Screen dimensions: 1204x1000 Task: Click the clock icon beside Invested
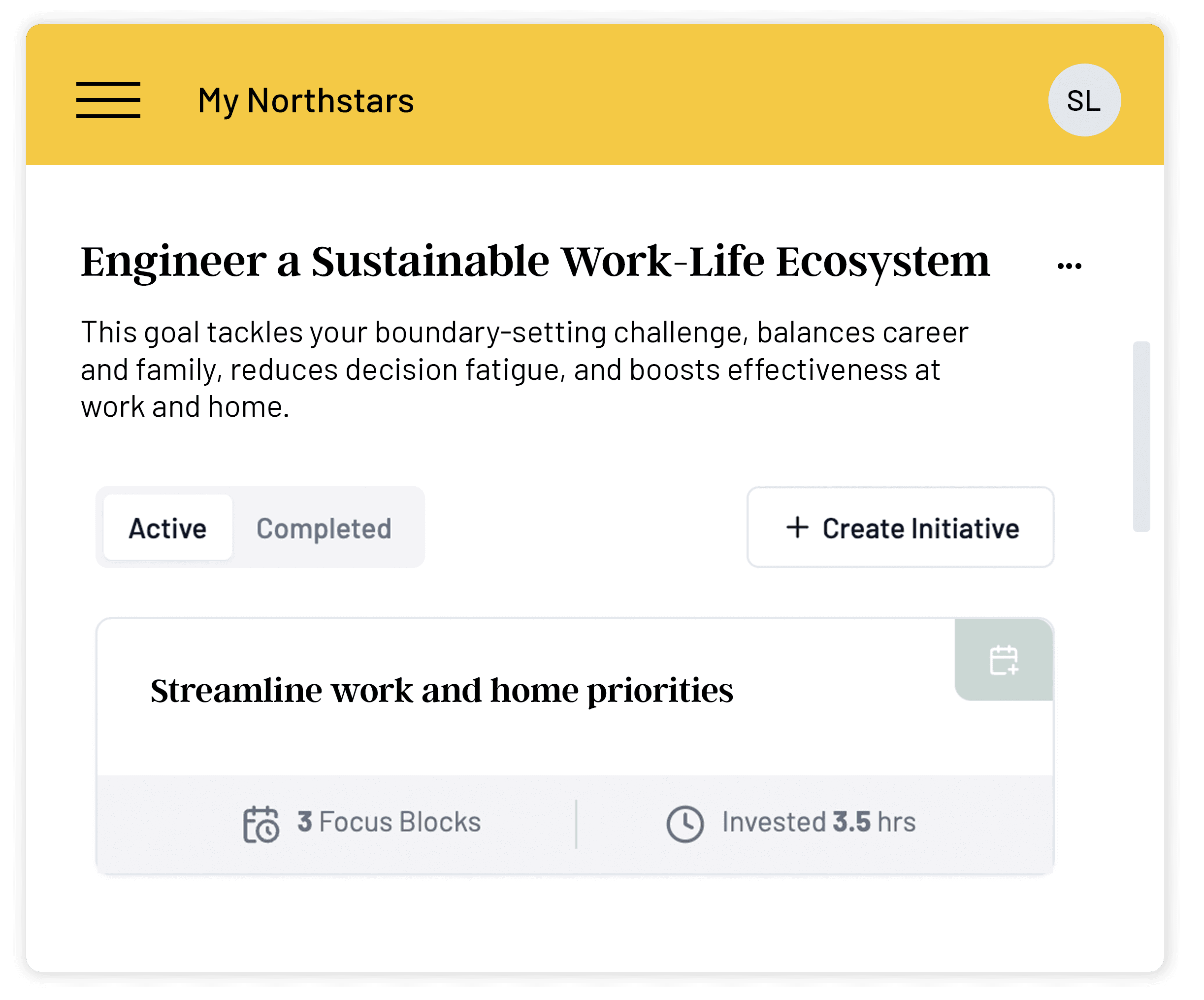[684, 824]
